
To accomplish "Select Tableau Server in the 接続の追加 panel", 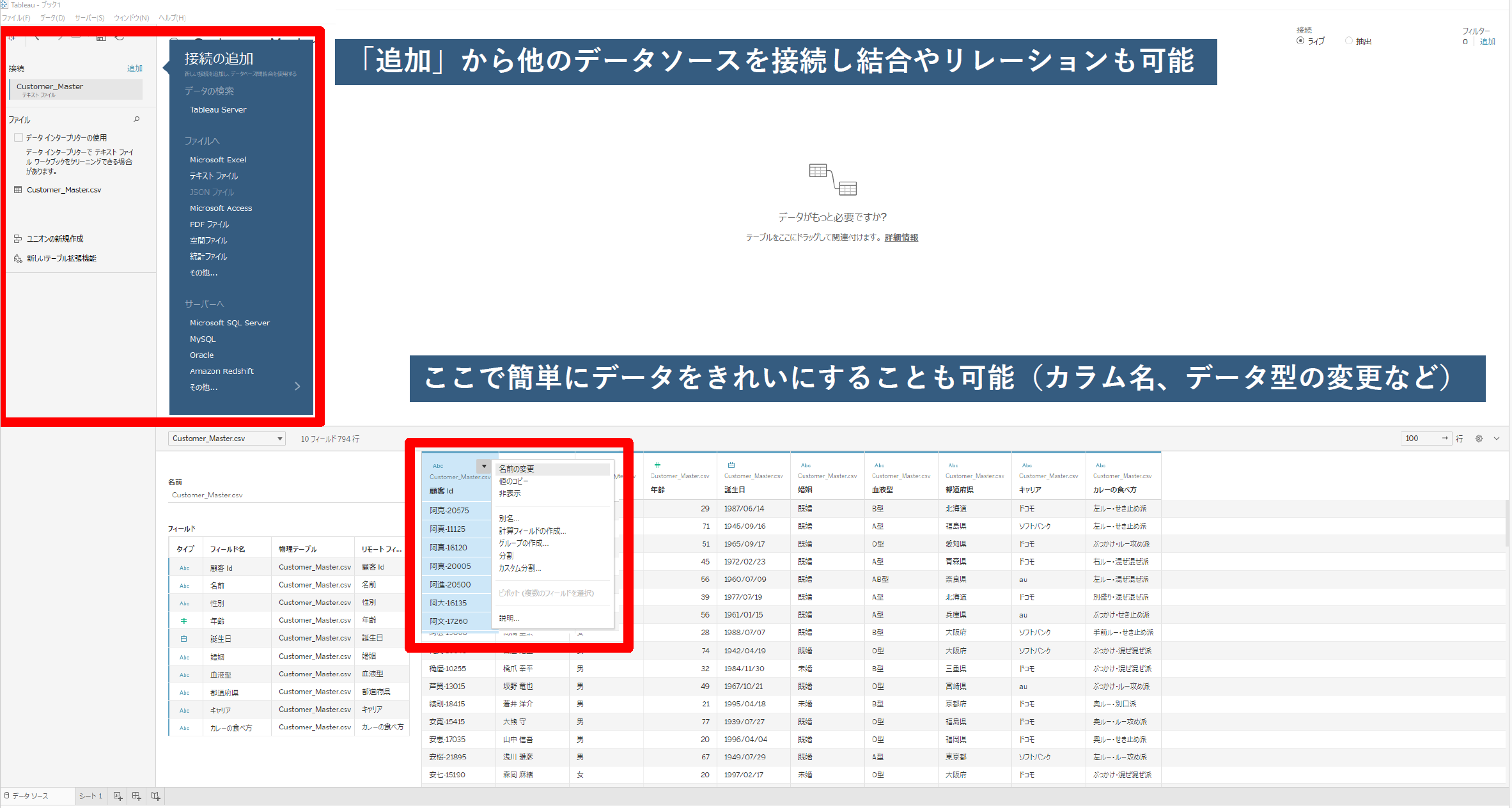I will pyautogui.click(x=218, y=110).
